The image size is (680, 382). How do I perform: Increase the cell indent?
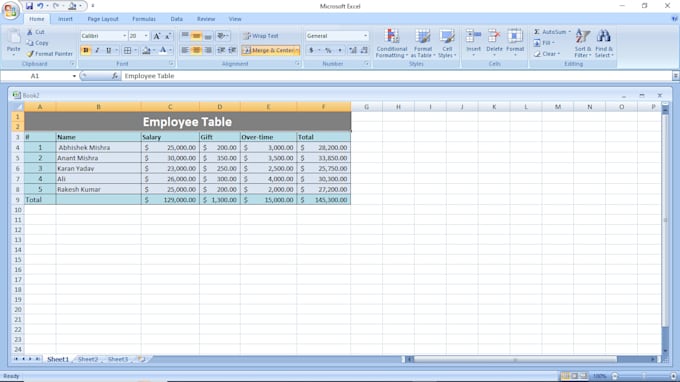pyautogui.click(x=232, y=50)
